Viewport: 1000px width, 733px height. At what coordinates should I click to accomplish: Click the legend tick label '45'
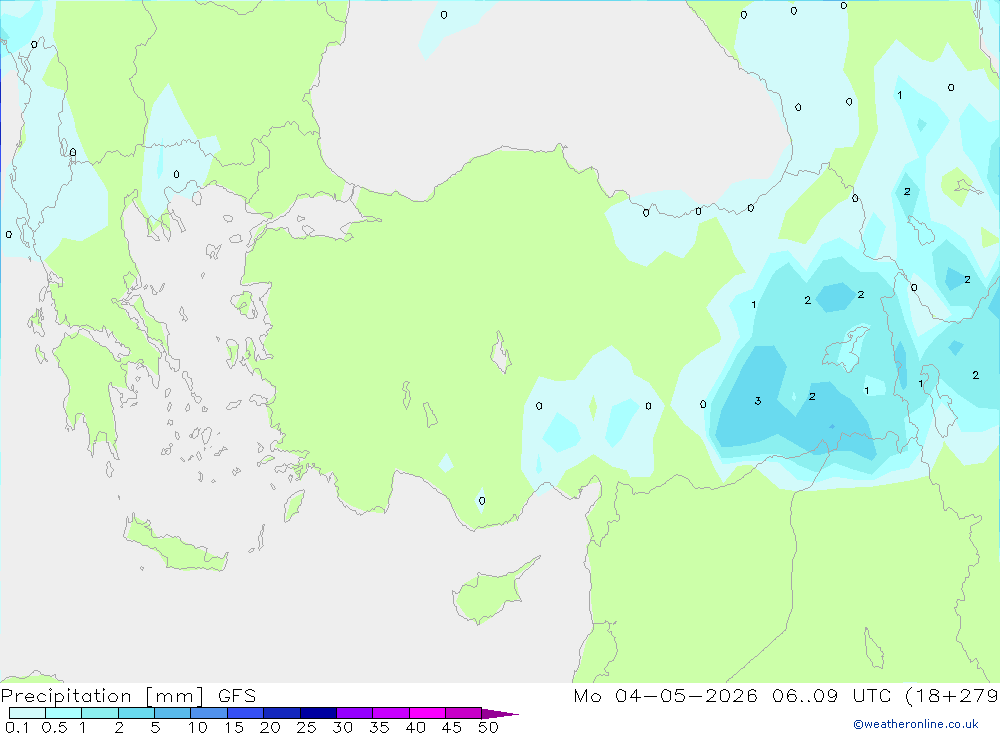click(x=452, y=727)
